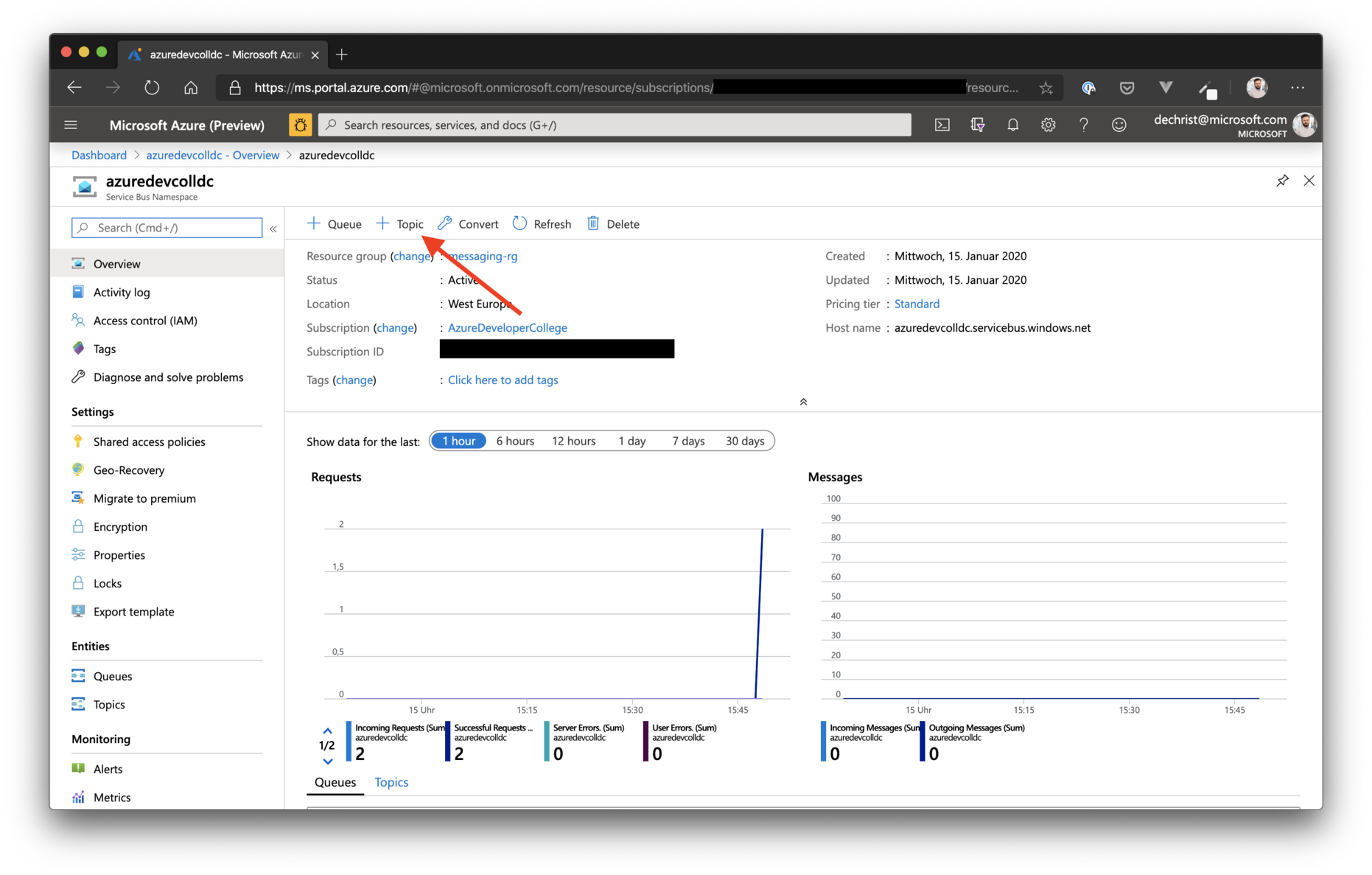Switch to the Topics tab

pyautogui.click(x=391, y=782)
